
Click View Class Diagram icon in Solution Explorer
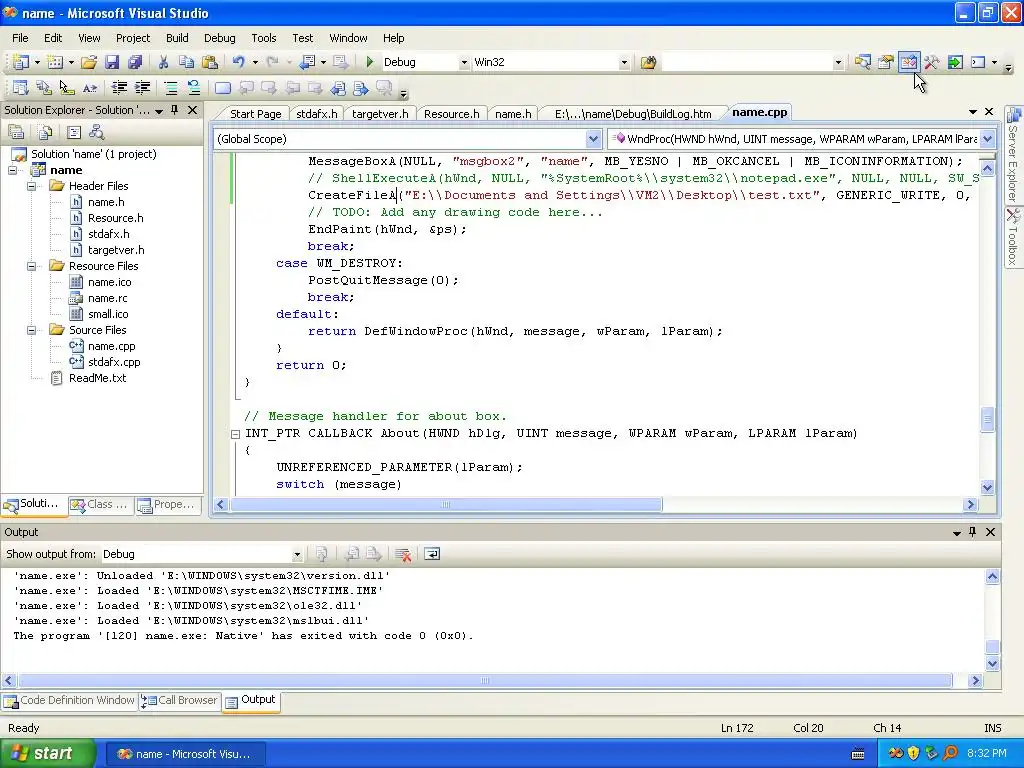pyautogui.click(x=97, y=133)
